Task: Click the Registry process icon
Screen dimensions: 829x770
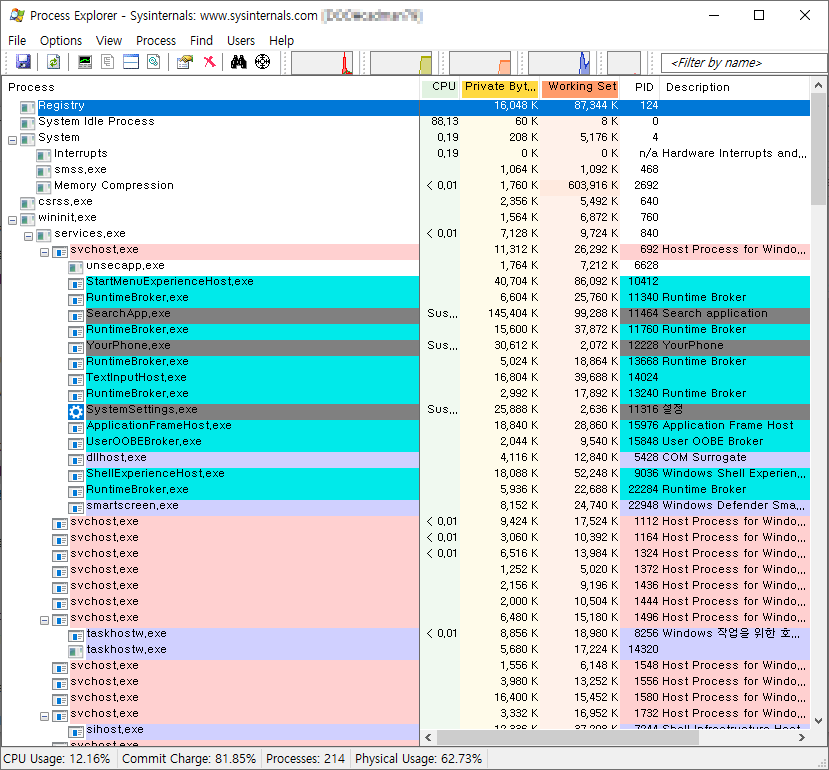Action: 27,108
